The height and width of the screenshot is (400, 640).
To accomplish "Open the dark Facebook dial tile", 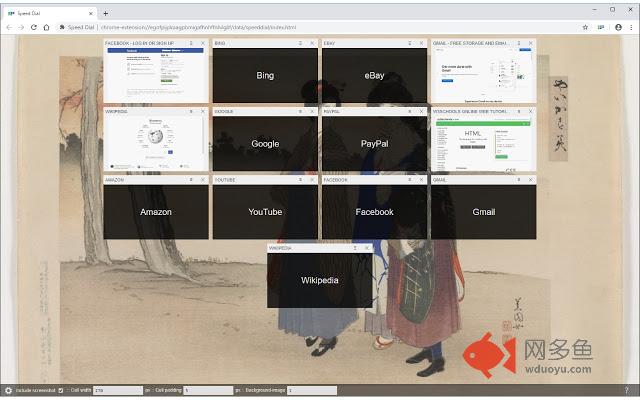I will (374, 212).
